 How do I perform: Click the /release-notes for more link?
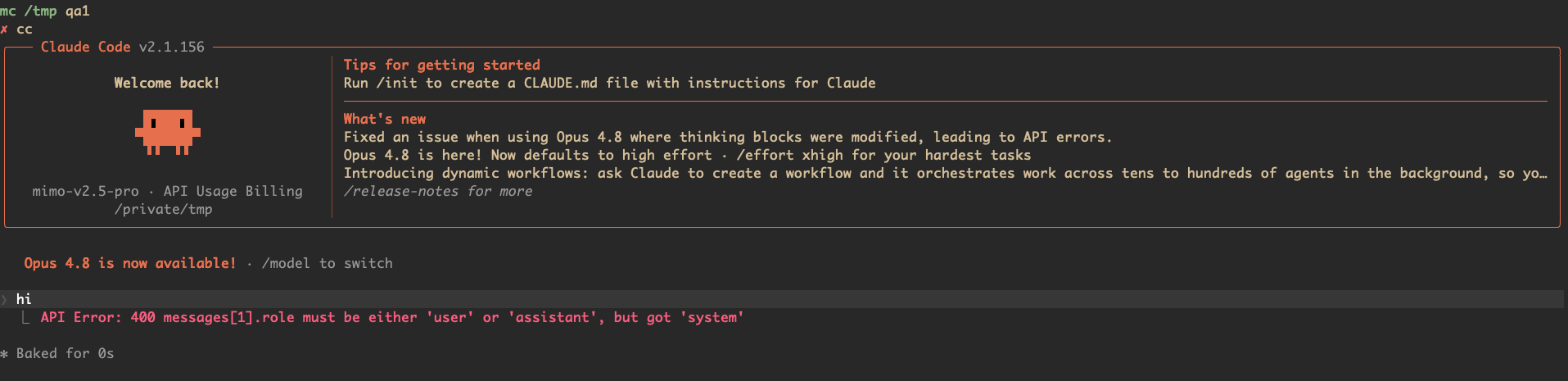coord(438,191)
